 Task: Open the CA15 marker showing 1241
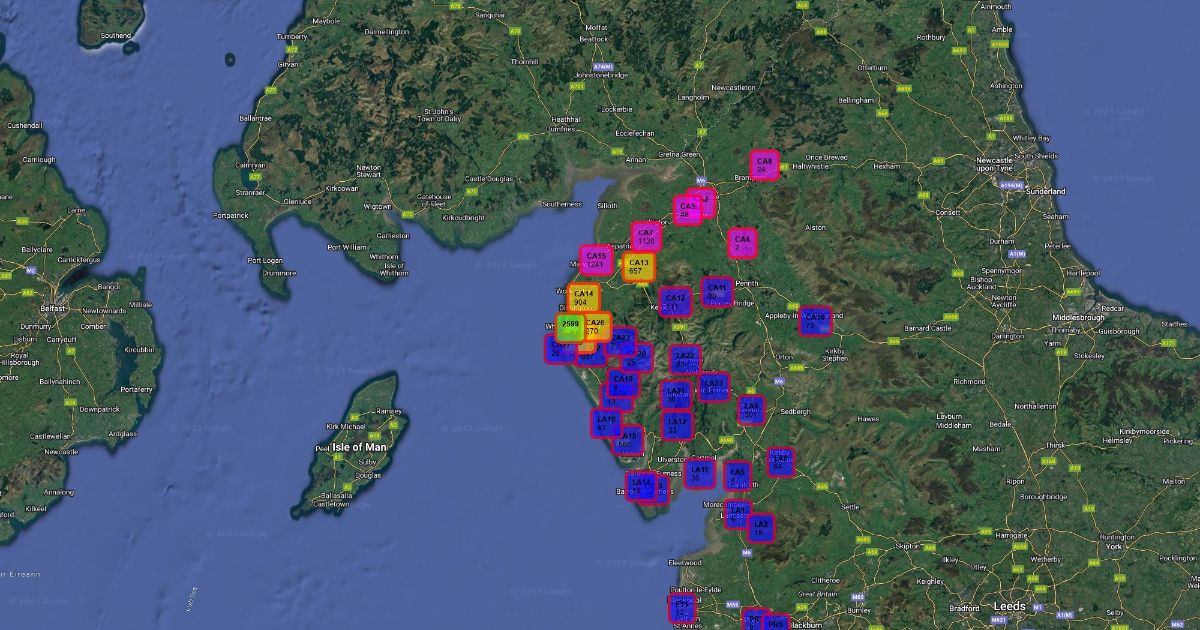596,260
